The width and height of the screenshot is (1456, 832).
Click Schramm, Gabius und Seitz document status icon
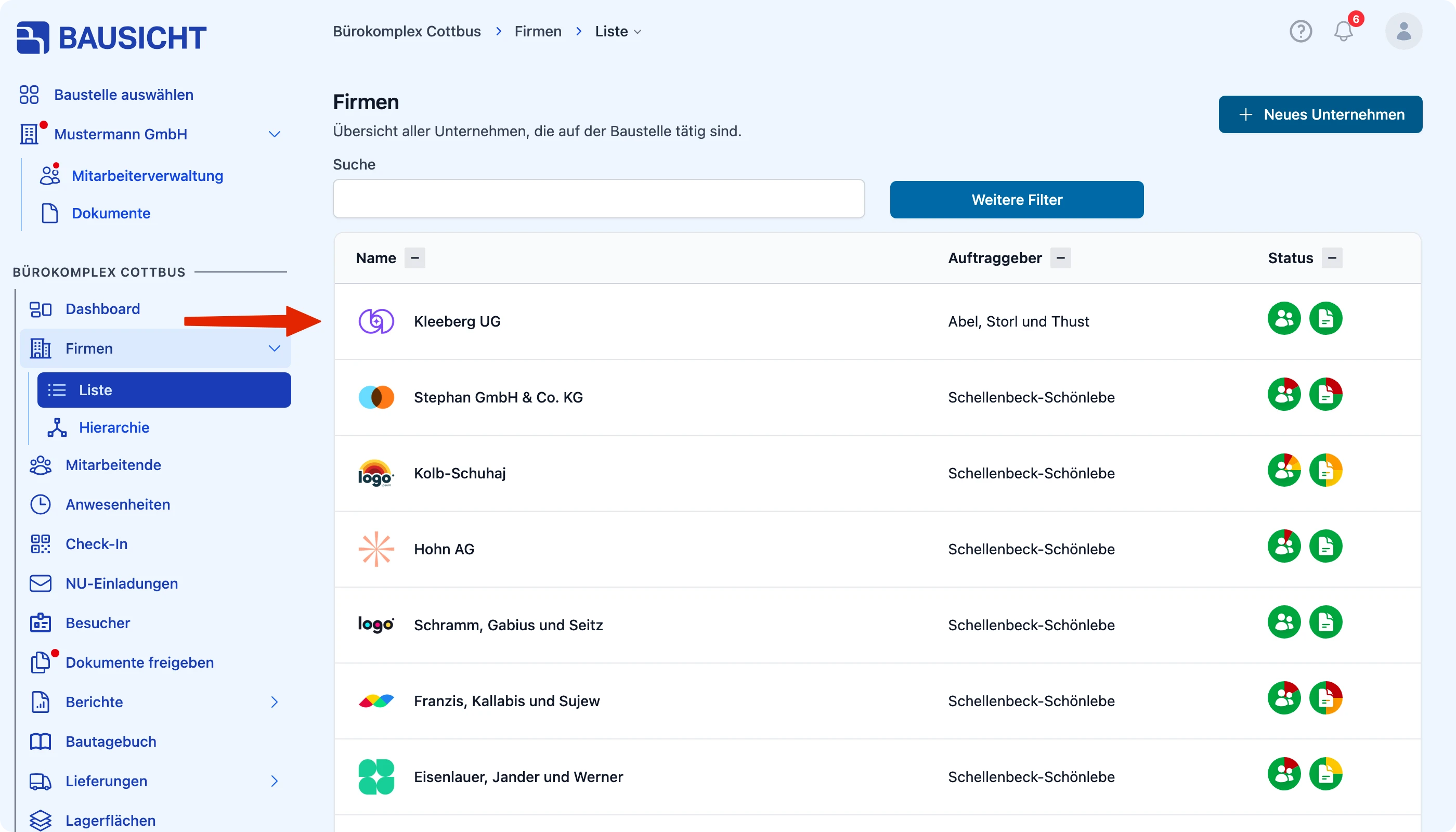(1325, 622)
